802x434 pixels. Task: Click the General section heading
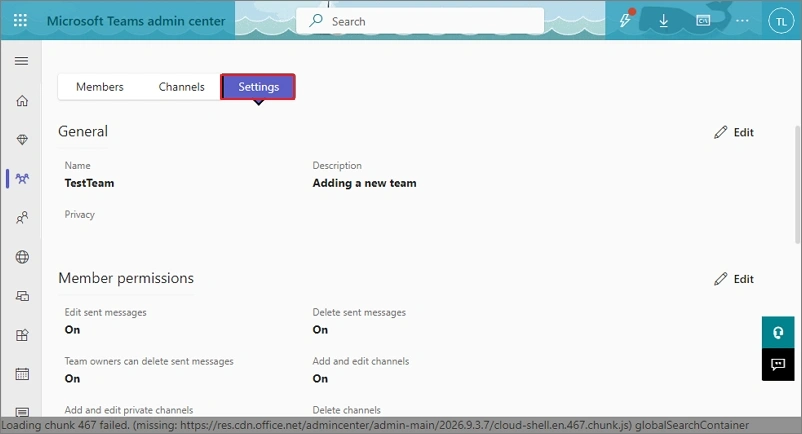coord(83,131)
